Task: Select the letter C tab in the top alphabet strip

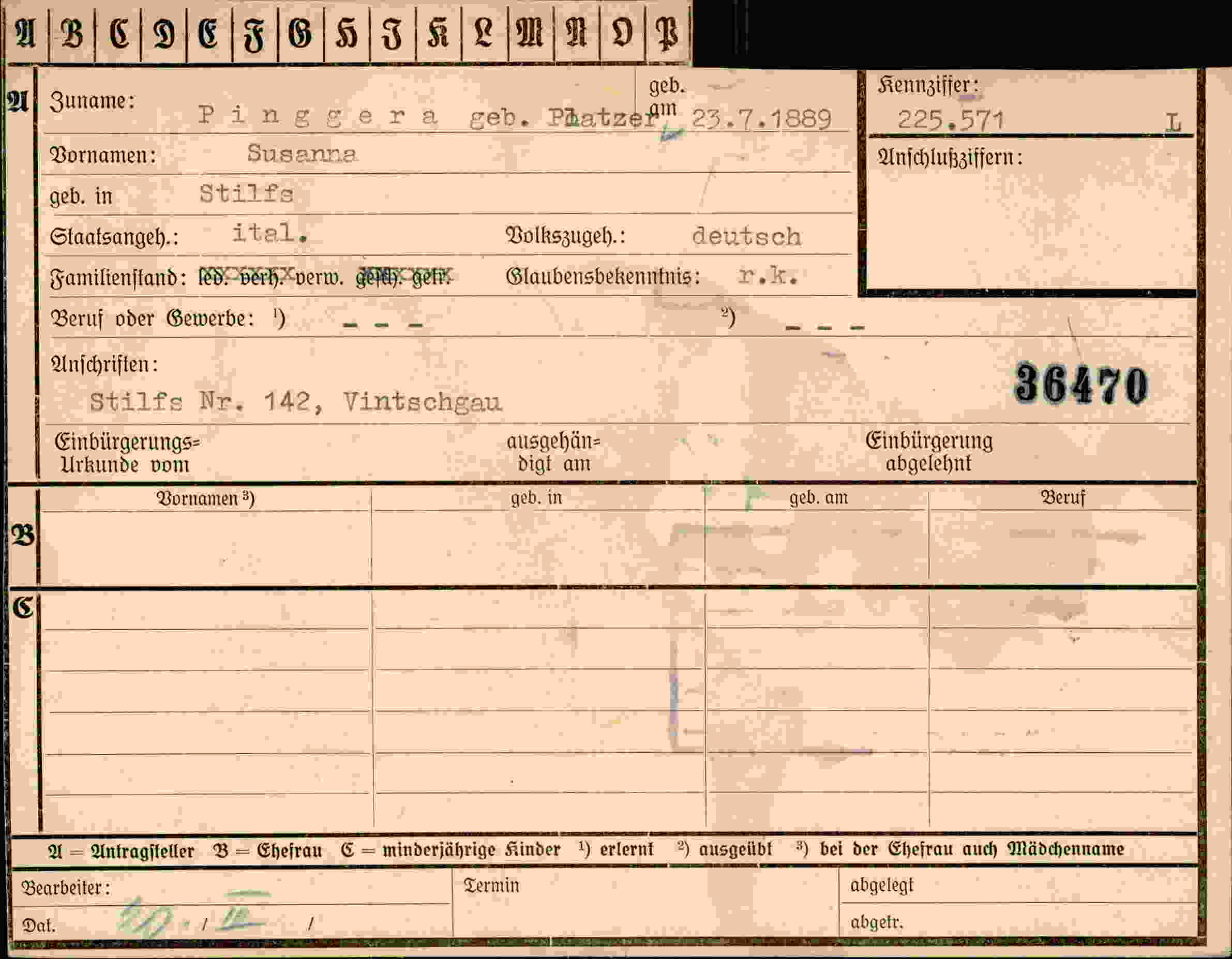Action: (118, 33)
